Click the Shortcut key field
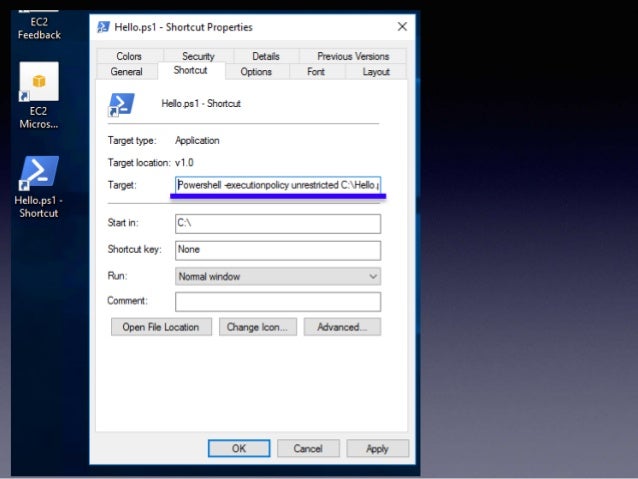 pos(278,250)
